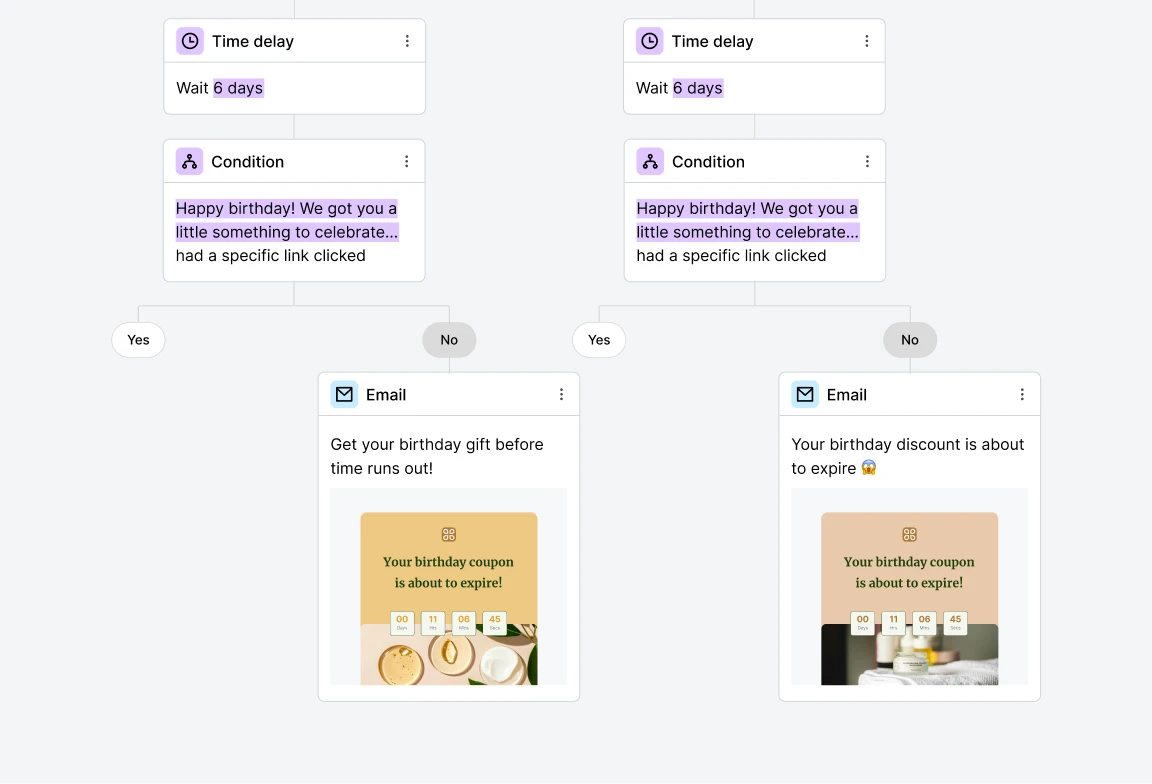Select the Yes branch of the left Condition
Viewport: 1152px width, 784px height.
tap(138, 340)
